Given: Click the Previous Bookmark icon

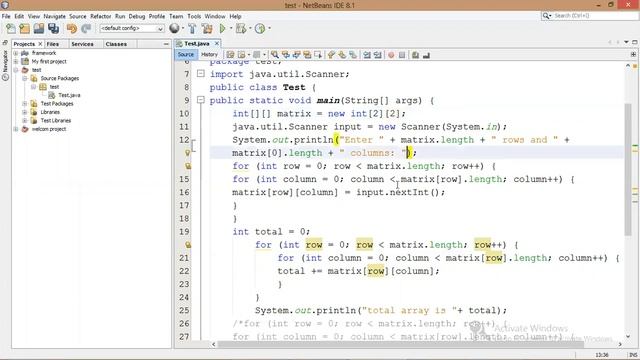Looking at the screenshot, I should [331, 55].
